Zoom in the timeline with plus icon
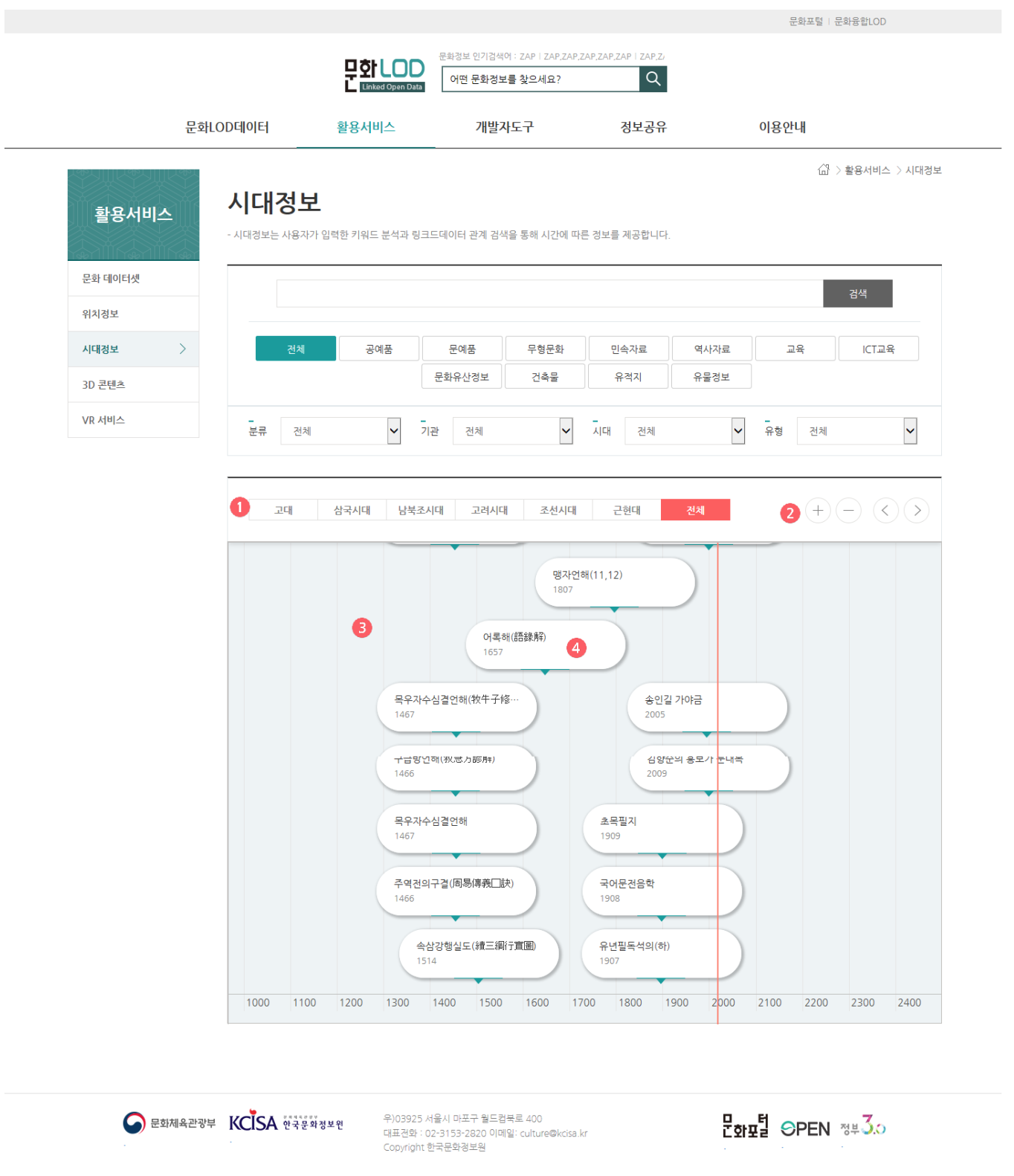This screenshot has width=1014, height=1176. (818, 511)
